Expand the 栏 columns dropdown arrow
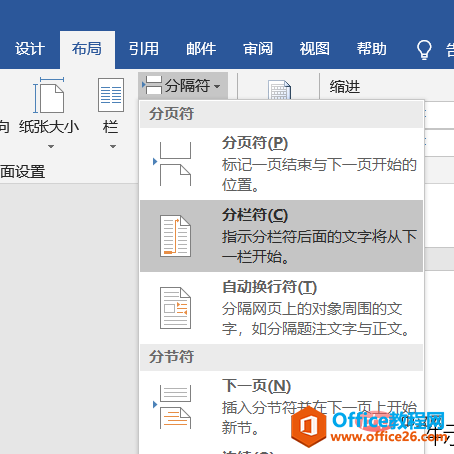The height and width of the screenshot is (454, 454). click(x=113, y=146)
